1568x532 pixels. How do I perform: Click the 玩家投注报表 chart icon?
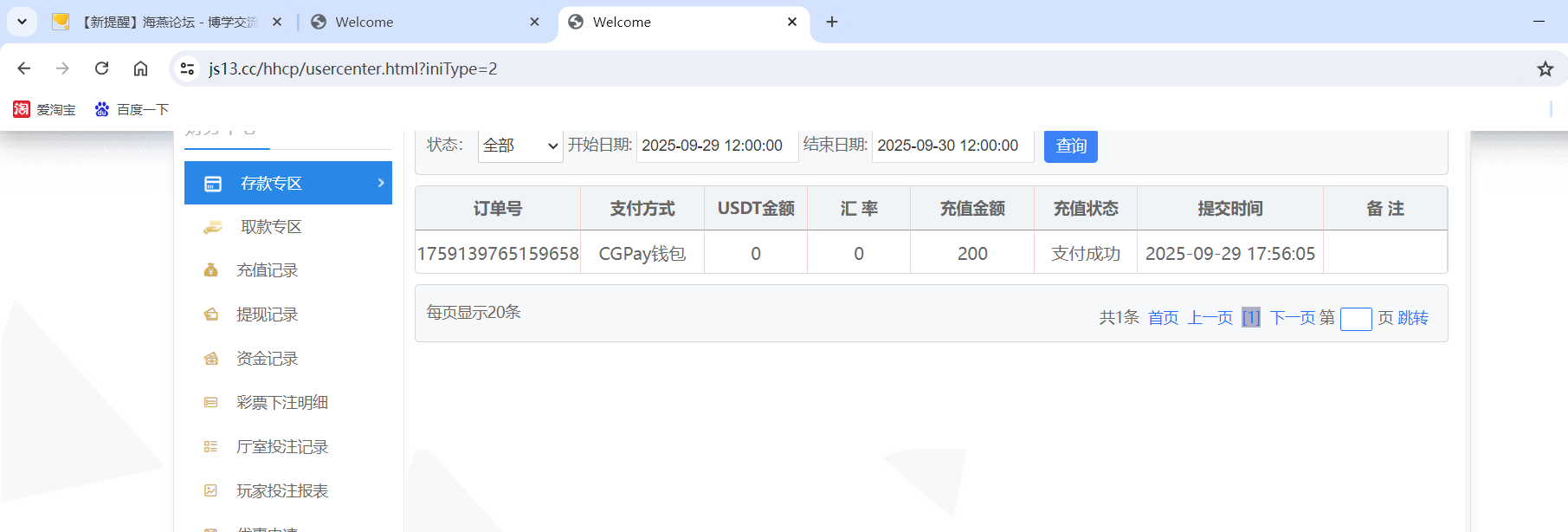tap(210, 490)
